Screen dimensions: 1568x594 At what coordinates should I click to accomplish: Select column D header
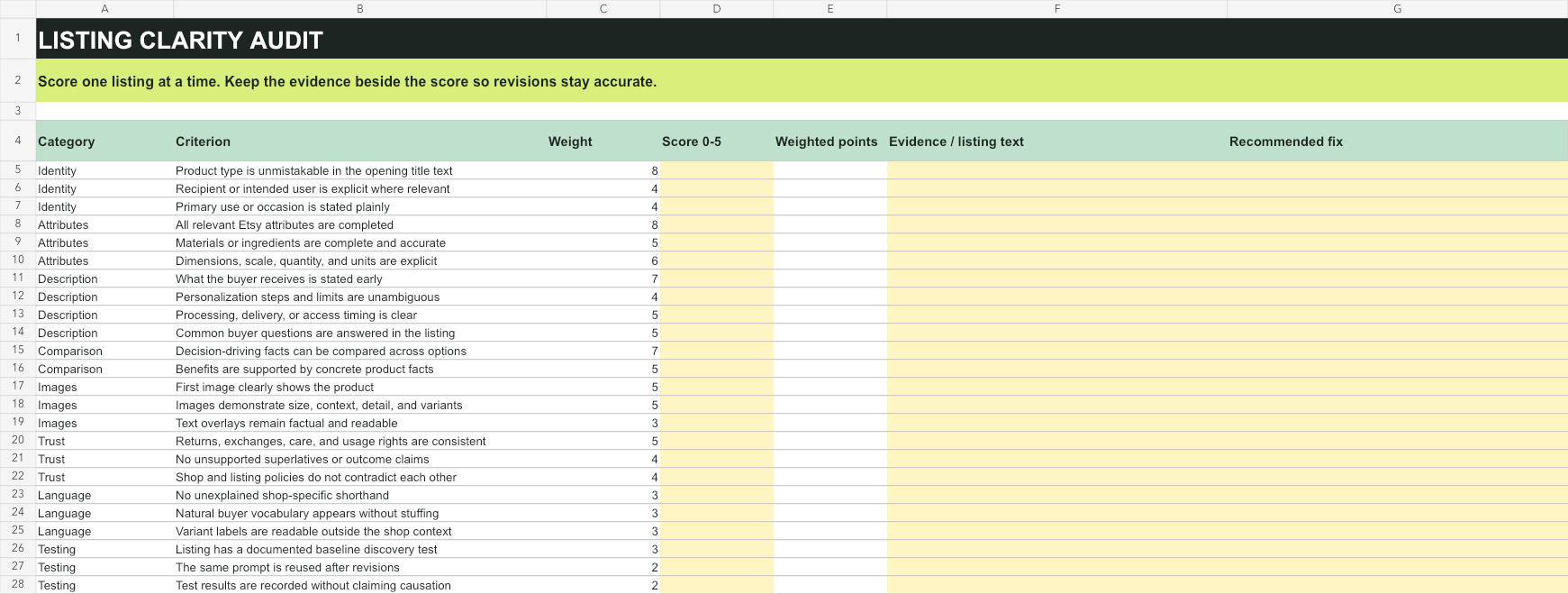click(x=717, y=8)
